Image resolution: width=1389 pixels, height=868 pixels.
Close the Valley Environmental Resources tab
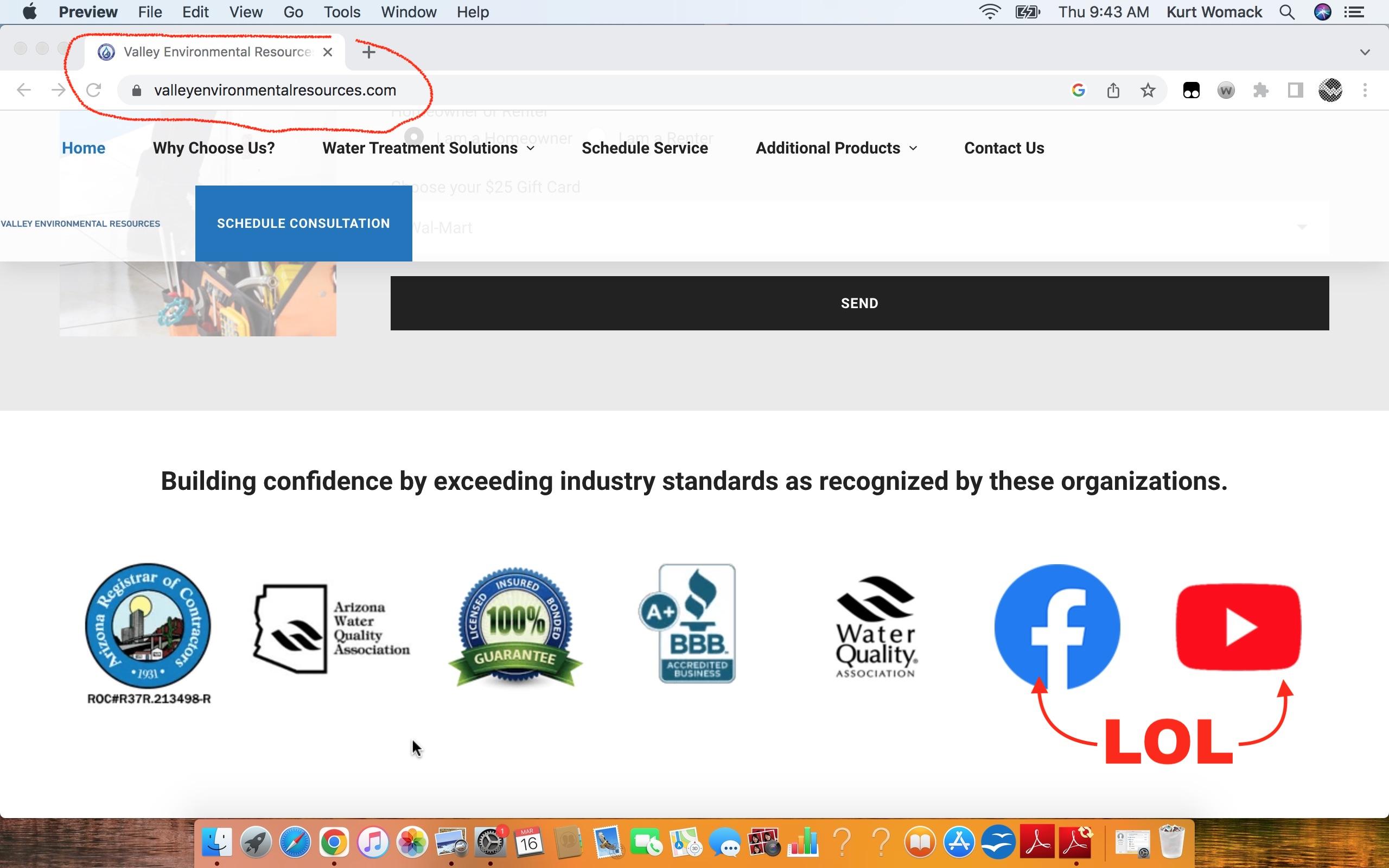tap(328, 52)
